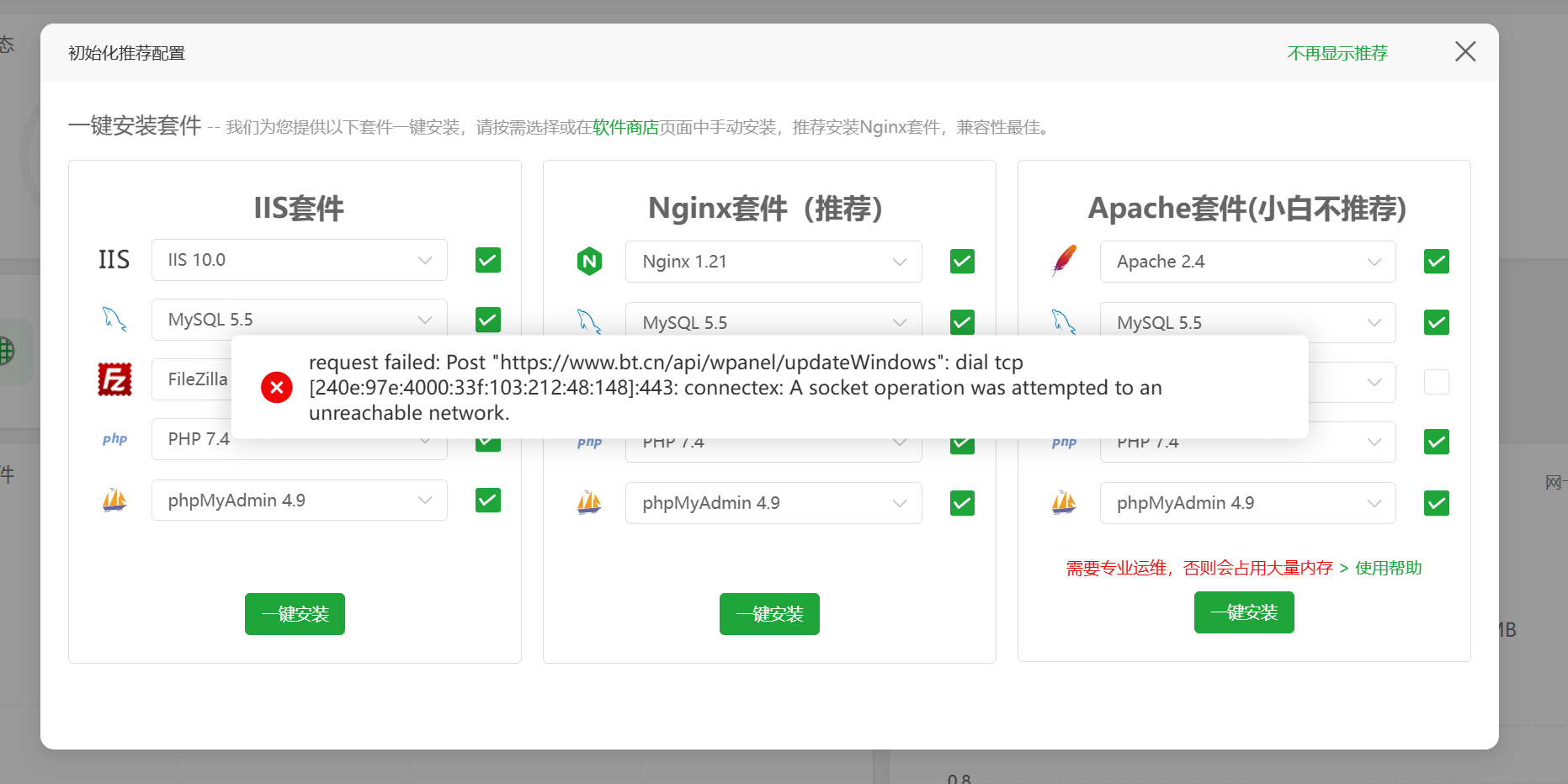Click the phpMyAdmin sailboat icon in Nginx suite

click(x=589, y=503)
